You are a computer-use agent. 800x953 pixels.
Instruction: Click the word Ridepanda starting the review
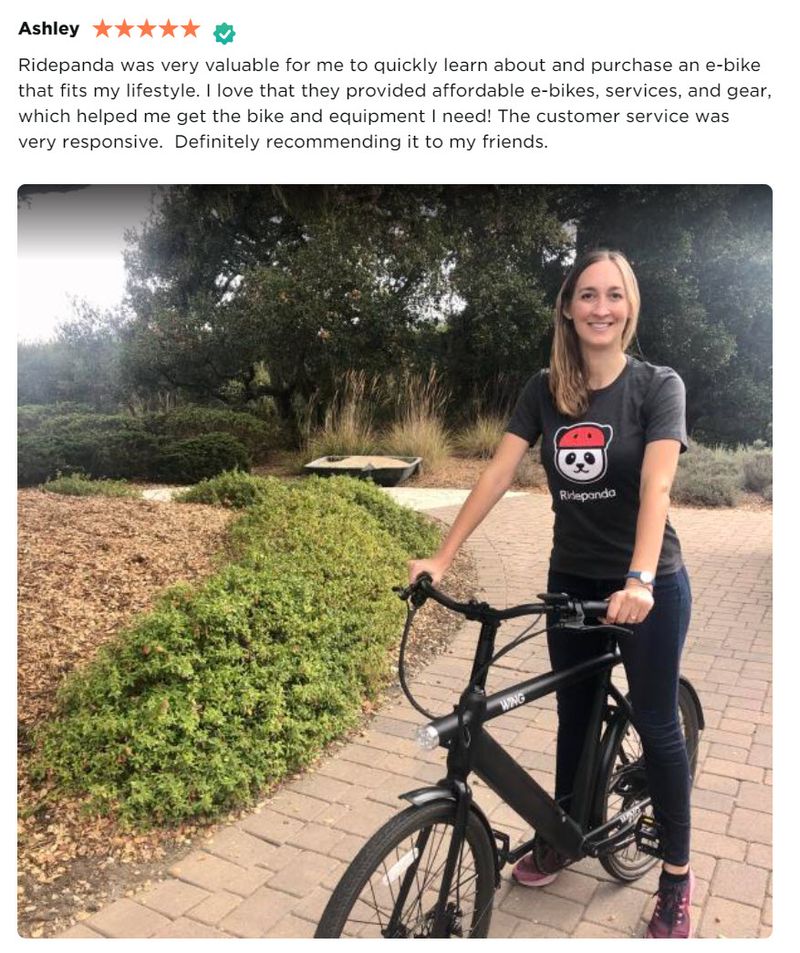point(66,65)
